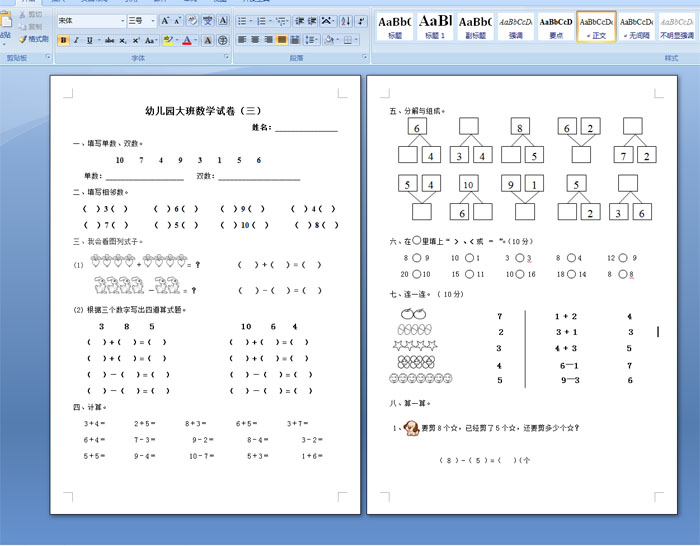This screenshot has width=700, height=546.
Task: Open the font name combo box
Action: click(x=92, y=21)
